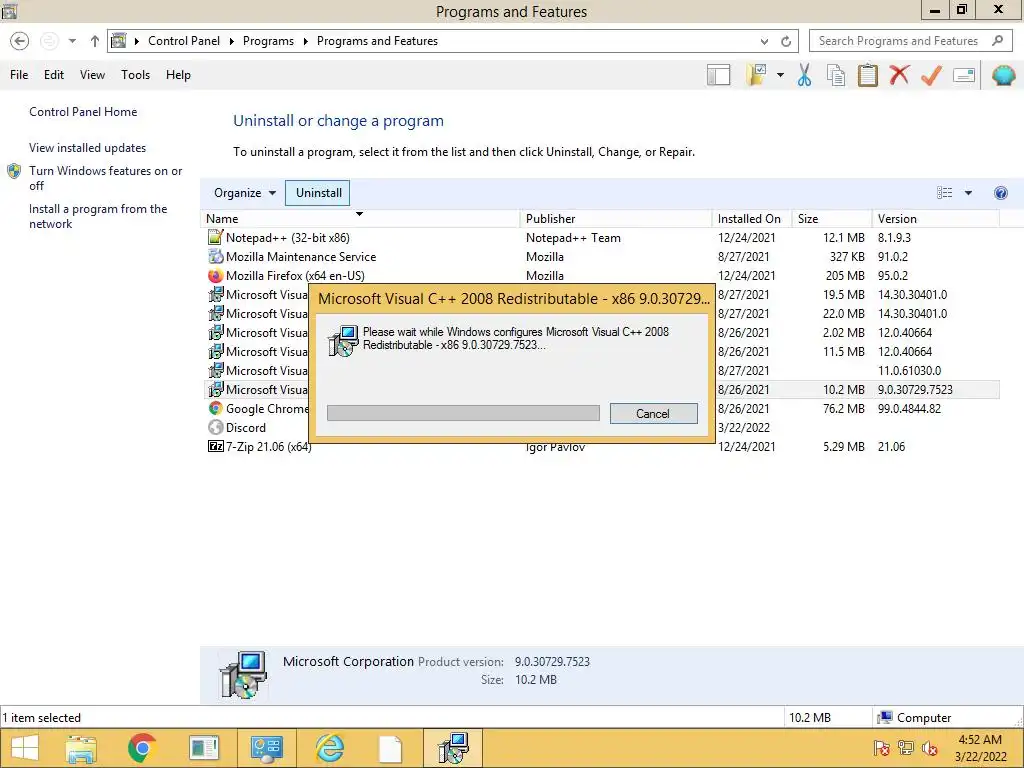This screenshot has width=1024, height=768.
Task: Expand the folder options toolbar arrow
Action: click(780, 75)
